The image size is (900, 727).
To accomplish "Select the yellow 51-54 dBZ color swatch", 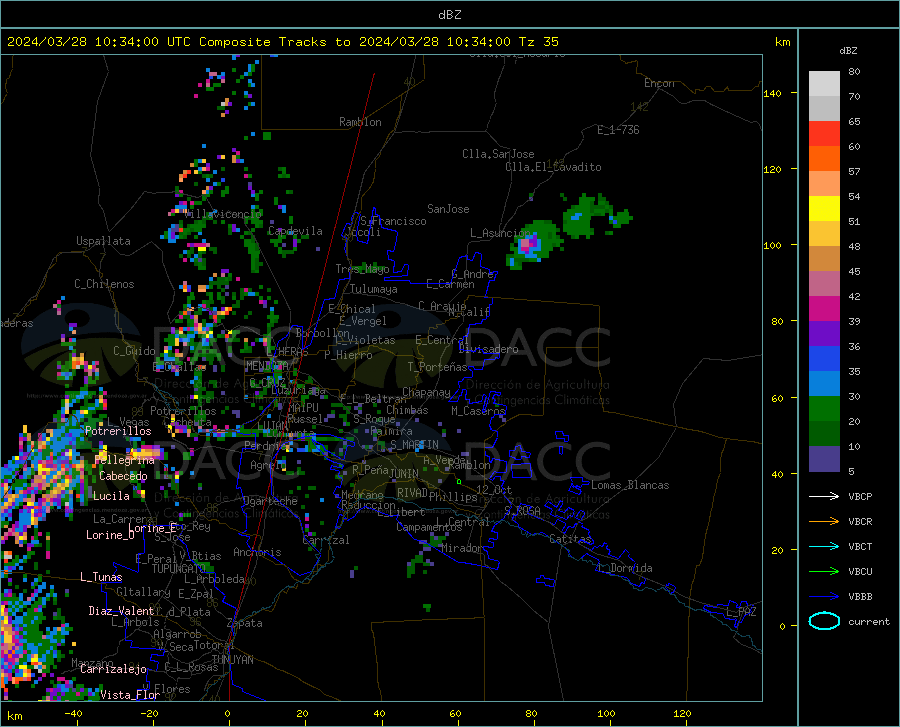I will (824, 209).
